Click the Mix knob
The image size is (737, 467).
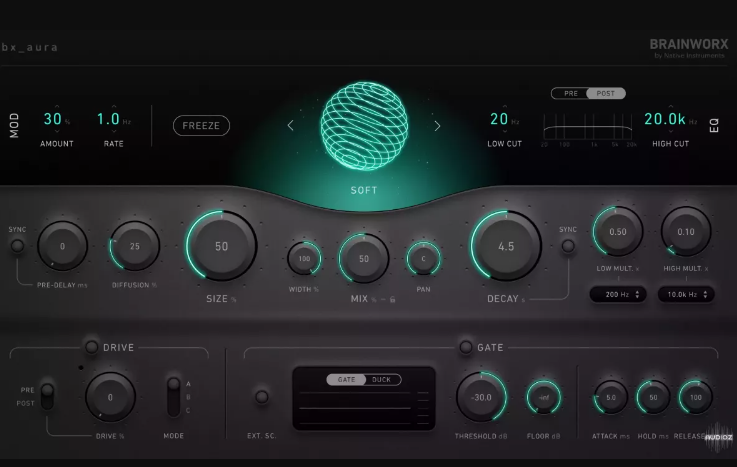[x=364, y=258]
